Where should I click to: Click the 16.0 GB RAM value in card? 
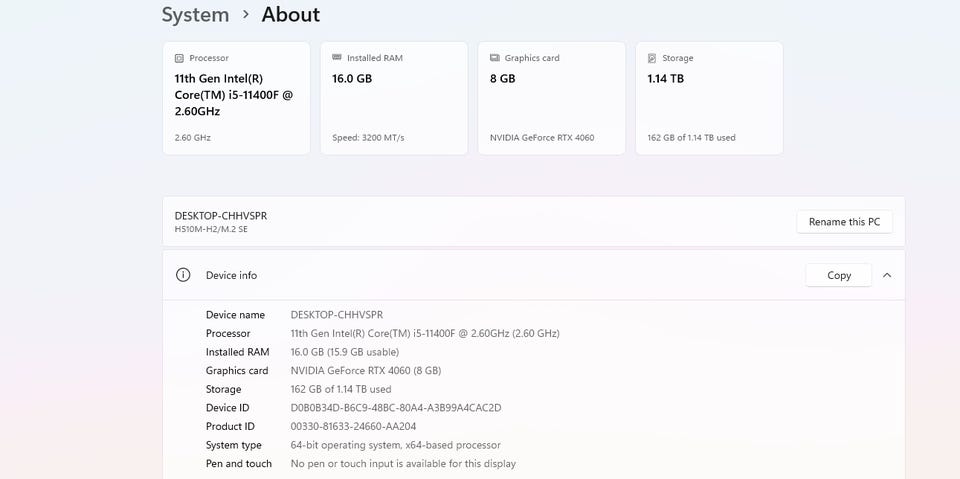pos(352,78)
